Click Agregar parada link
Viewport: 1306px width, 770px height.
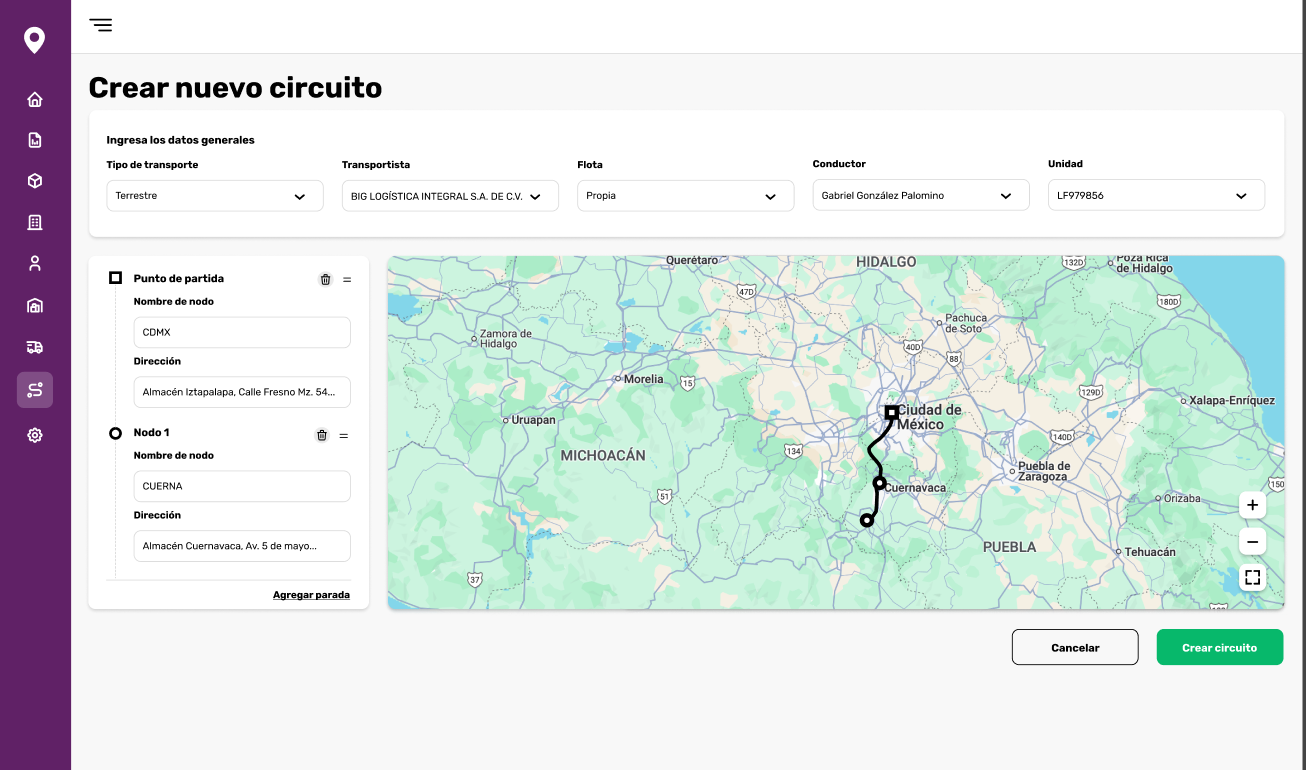pos(311,595)
